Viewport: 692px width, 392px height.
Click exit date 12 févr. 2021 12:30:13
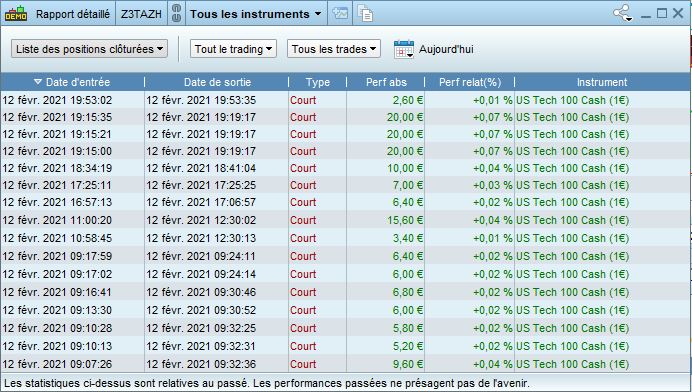click(x=201, y=238)
